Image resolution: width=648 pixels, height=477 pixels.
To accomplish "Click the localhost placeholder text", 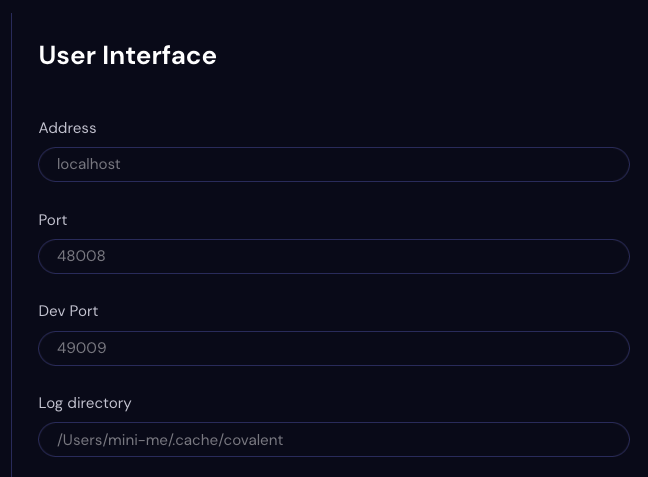I will tap(88, 164).
